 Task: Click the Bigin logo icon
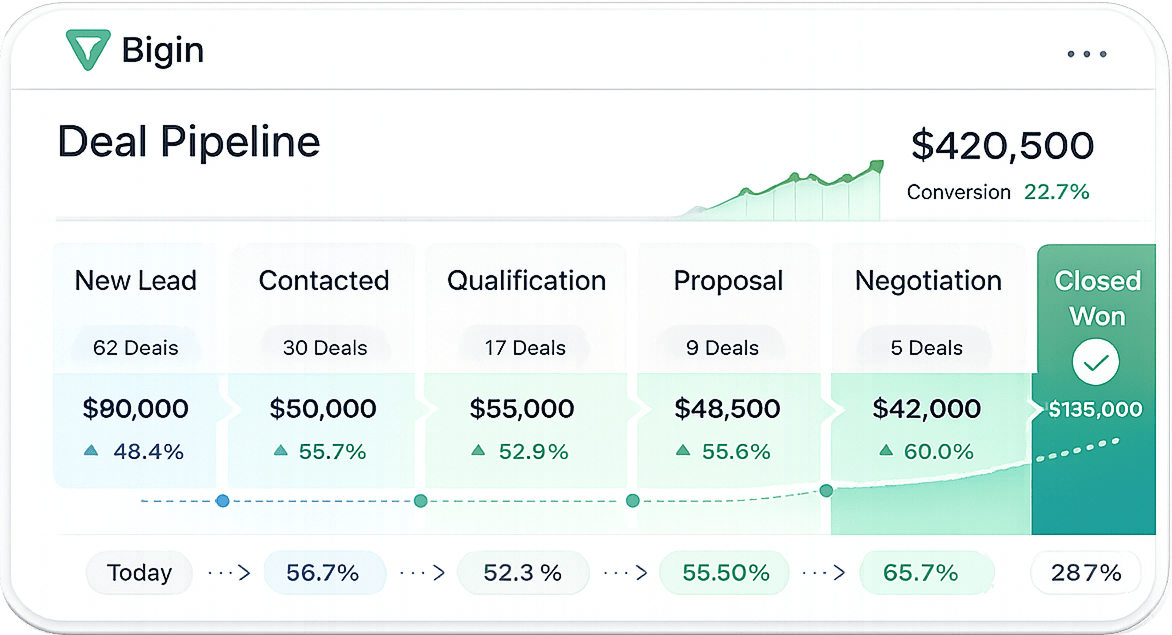coord(87,50)
